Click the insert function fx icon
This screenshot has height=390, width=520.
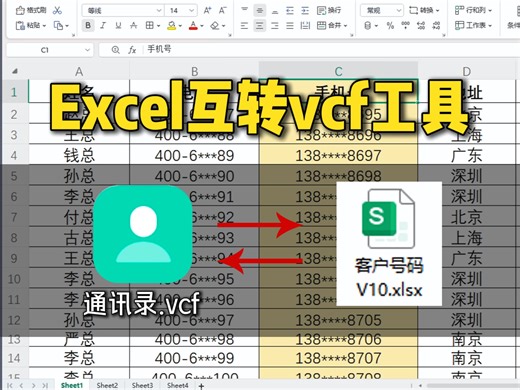point(132,50)
